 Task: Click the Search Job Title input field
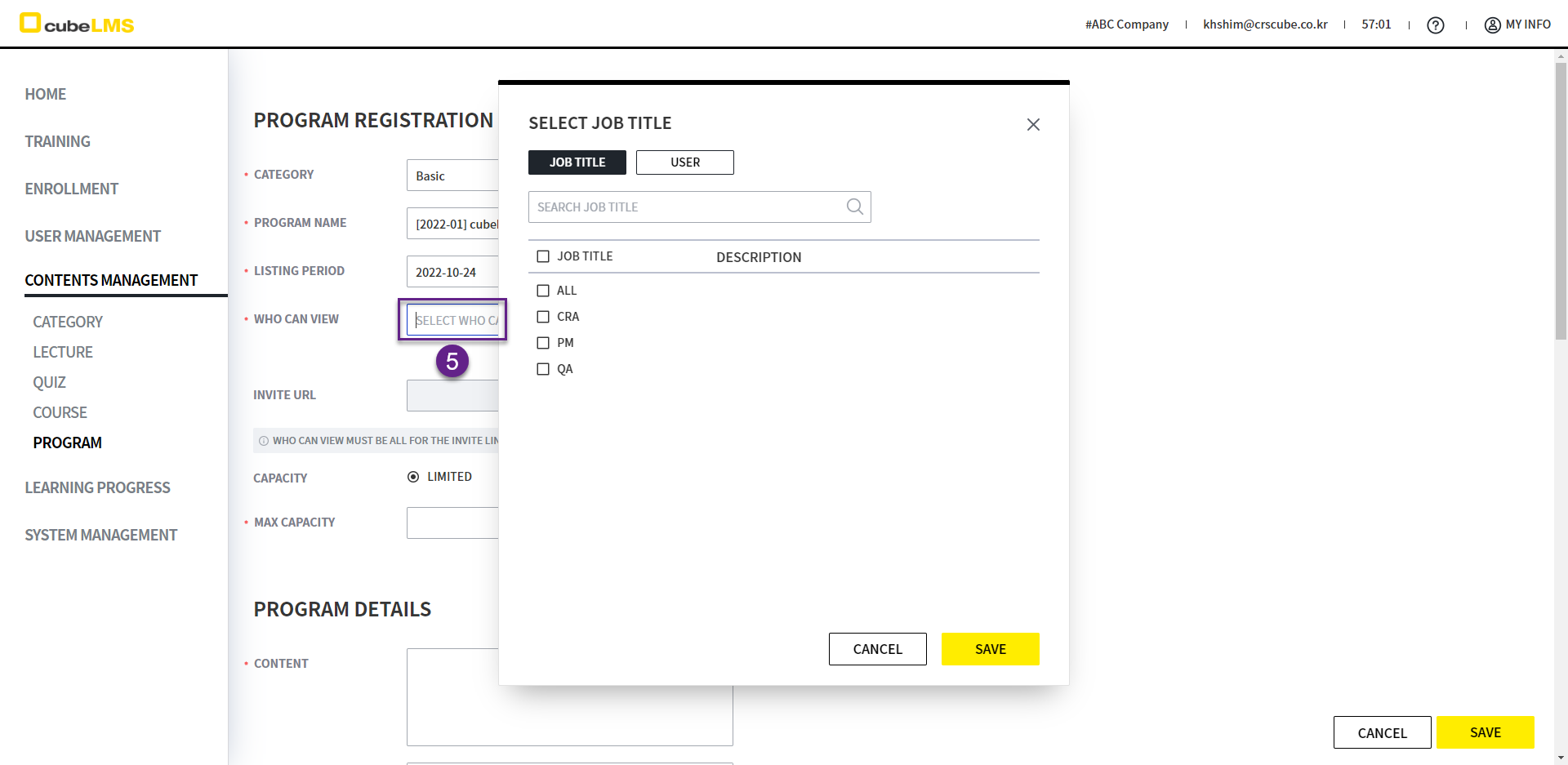coord(686,207)
